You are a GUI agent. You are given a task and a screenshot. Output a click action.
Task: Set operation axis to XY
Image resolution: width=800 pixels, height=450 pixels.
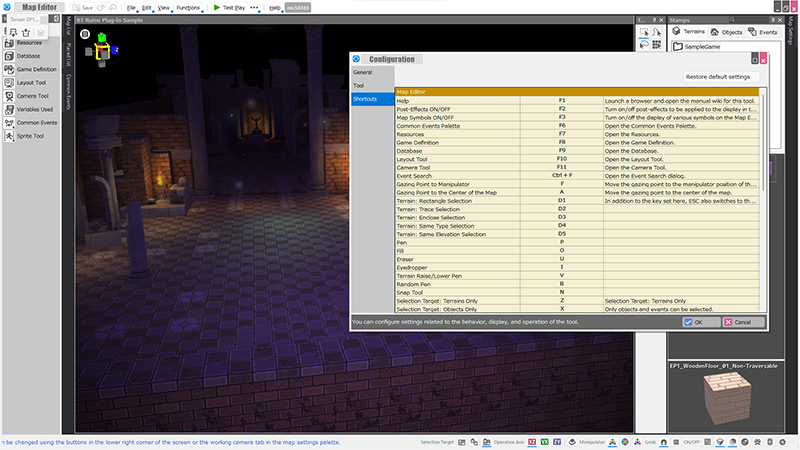coord(545,442)
